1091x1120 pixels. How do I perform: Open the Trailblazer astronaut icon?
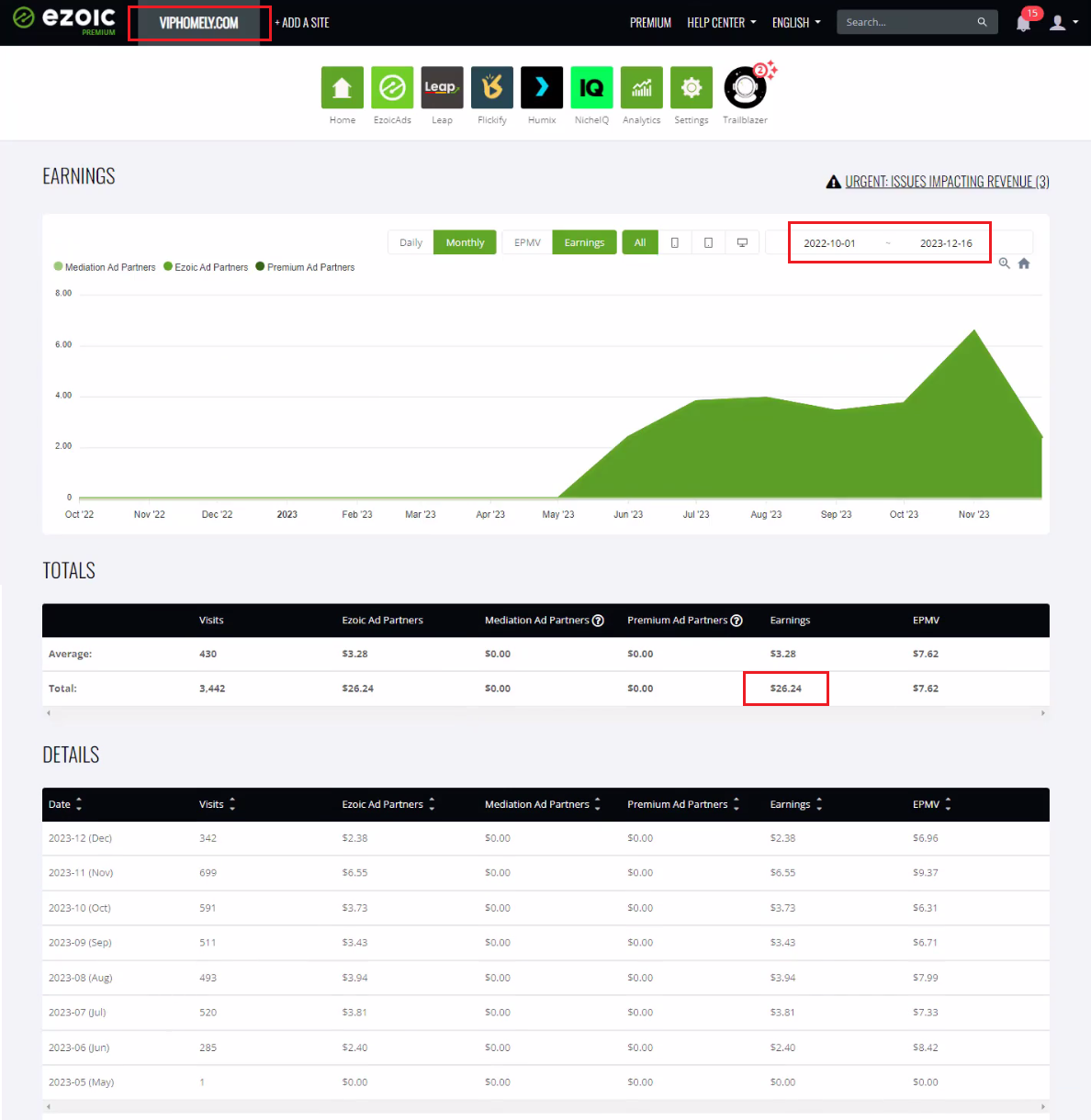tap(745, 88)
